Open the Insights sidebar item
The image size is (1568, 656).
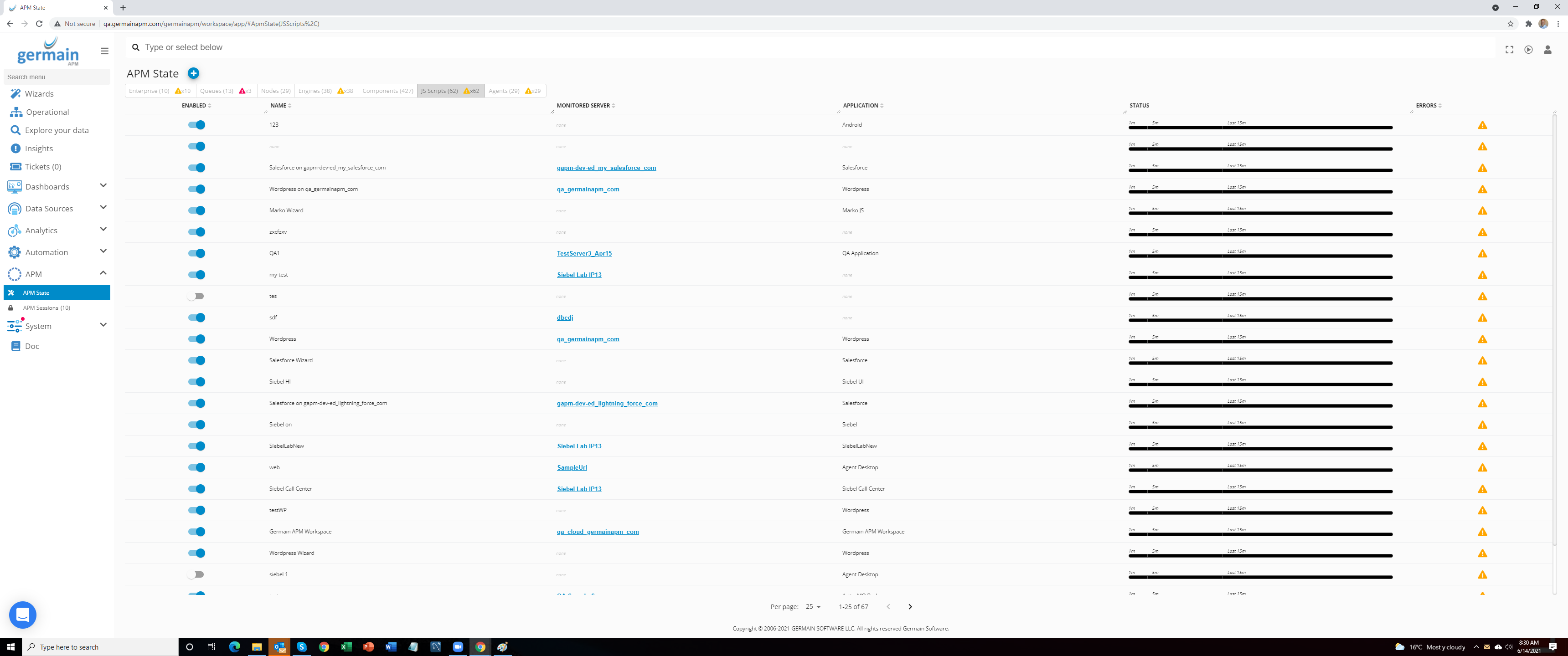pos(38,149)
